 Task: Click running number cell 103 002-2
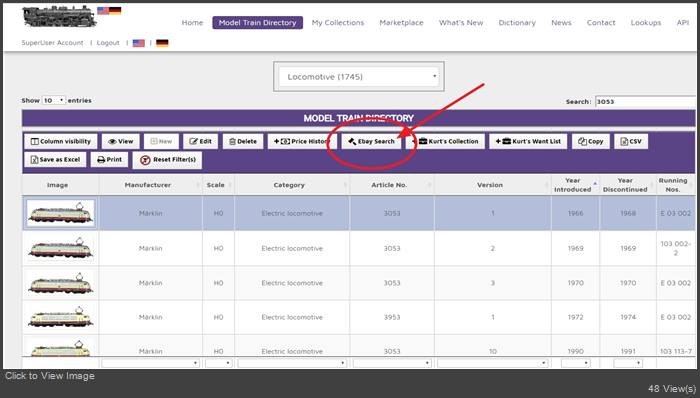pyautogui.click(x=675, y=249)
